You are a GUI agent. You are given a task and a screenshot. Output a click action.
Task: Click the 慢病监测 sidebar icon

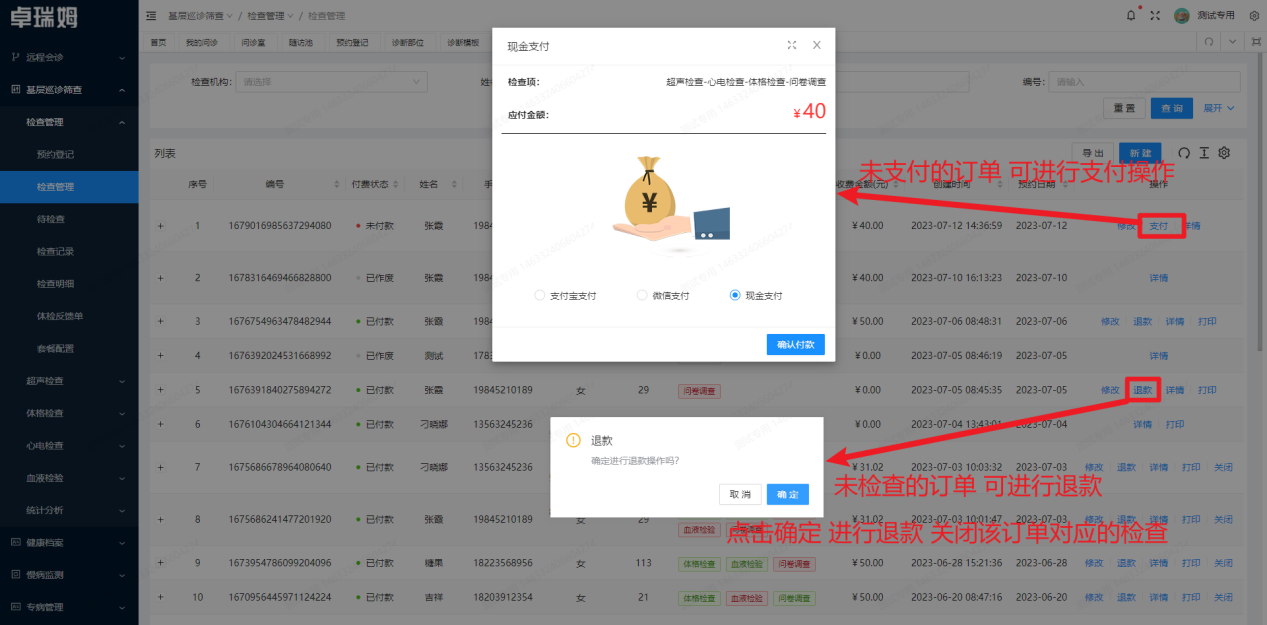(15, 574)
